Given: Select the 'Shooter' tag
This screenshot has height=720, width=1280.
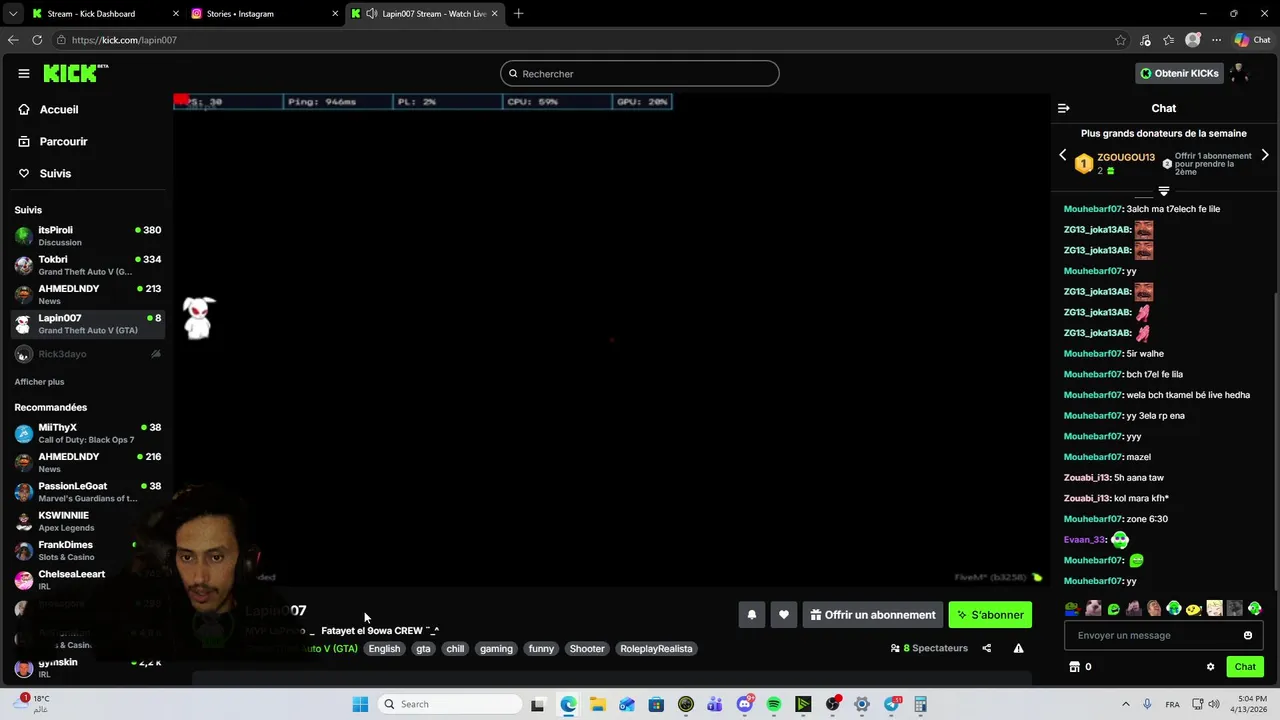Looking at the screenshot, I should [587, 649].
